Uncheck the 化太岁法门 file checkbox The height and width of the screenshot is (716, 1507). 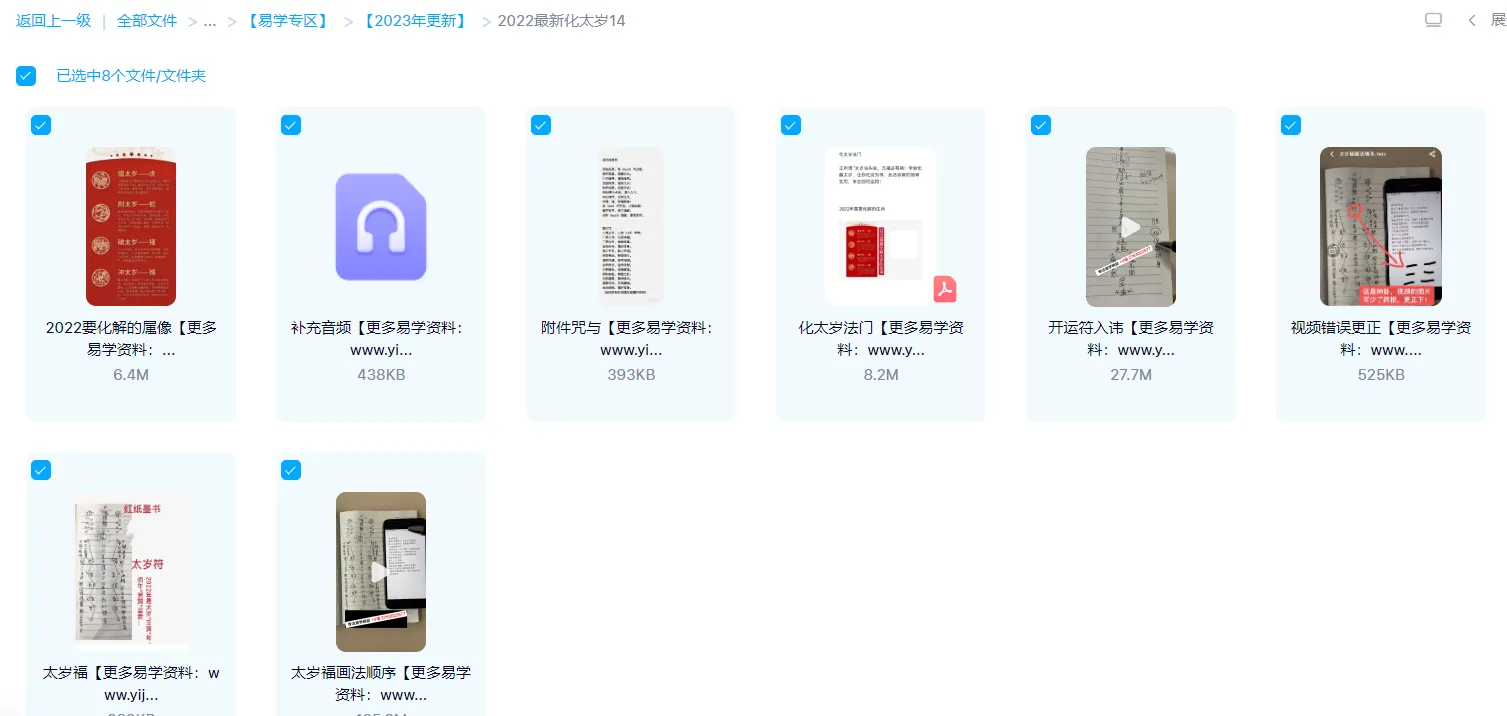pyautogui.click(x=791, y=125)
